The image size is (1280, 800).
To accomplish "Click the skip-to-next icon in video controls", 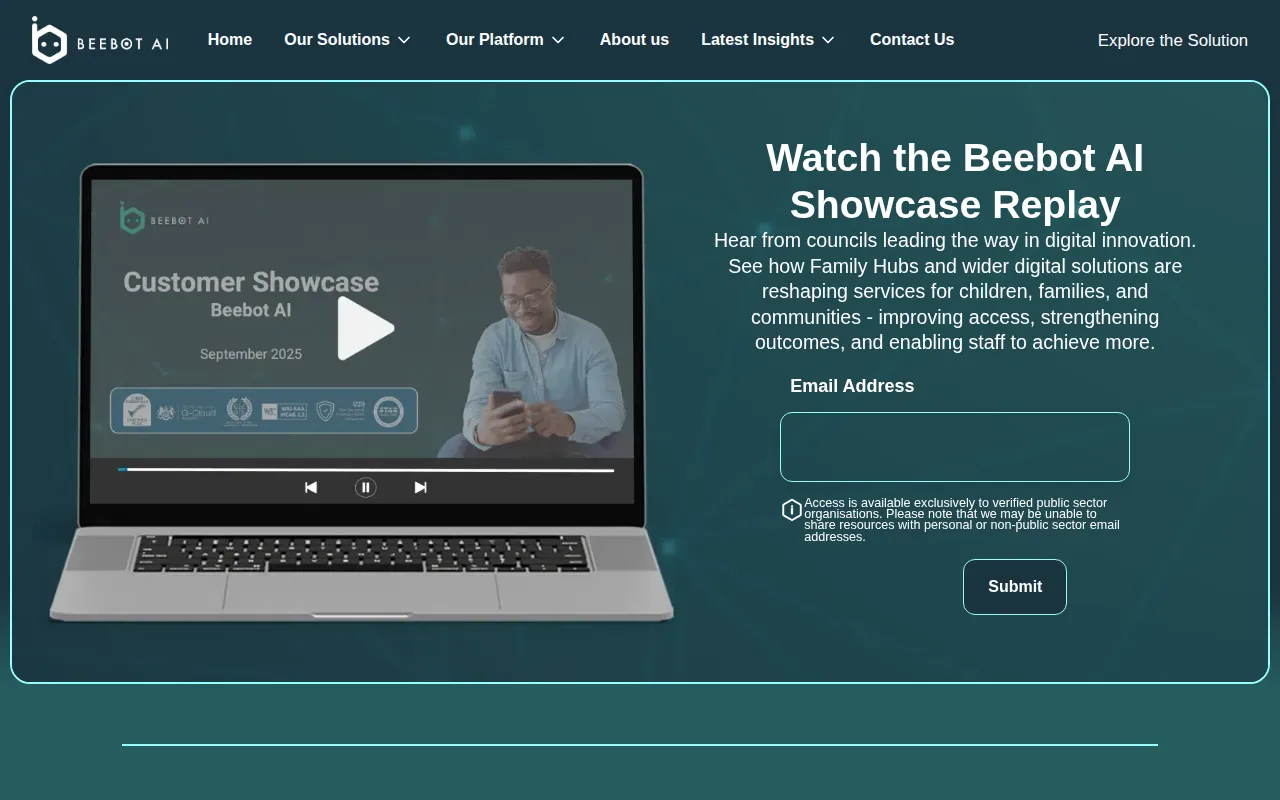I will click(x=421, y=488).
